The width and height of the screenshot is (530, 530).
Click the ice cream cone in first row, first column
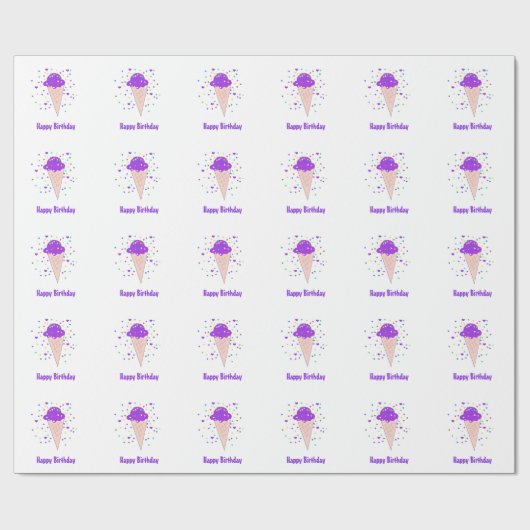[x=54, y=94]
